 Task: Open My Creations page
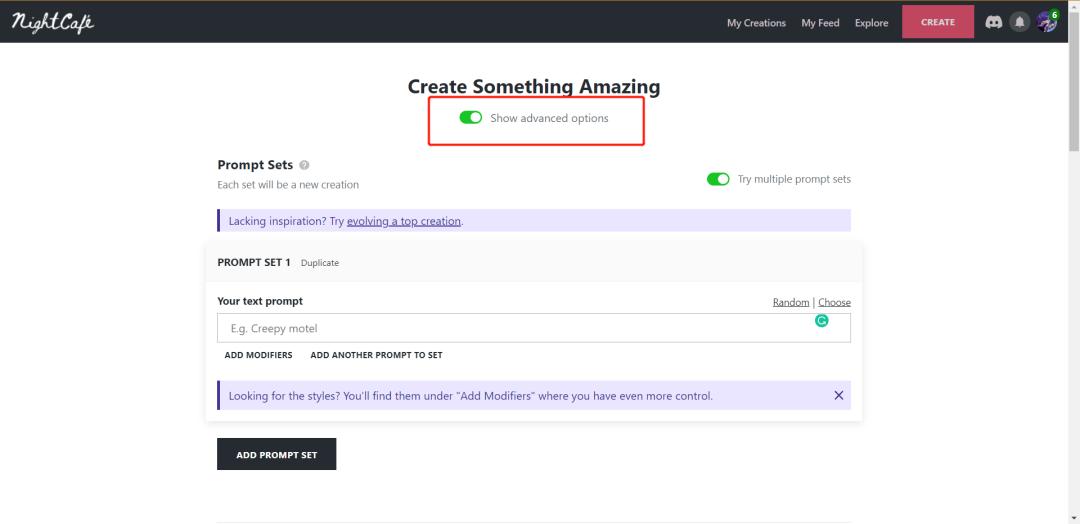click(x=756, y=23)
